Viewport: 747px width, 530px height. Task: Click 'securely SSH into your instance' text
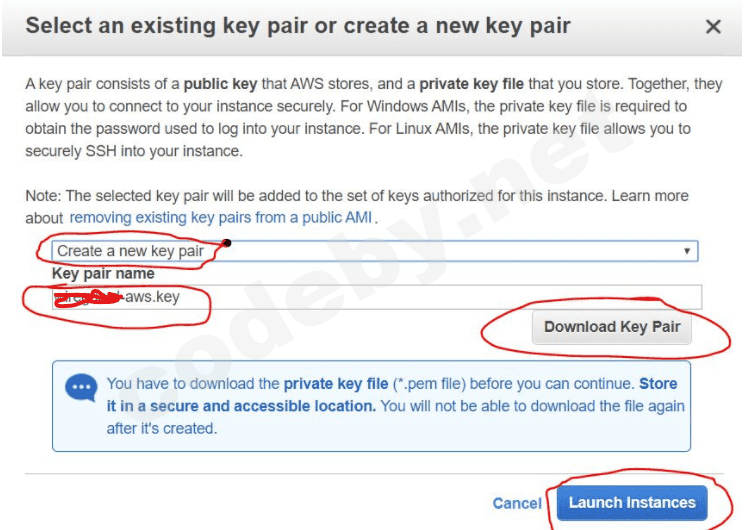135,151
